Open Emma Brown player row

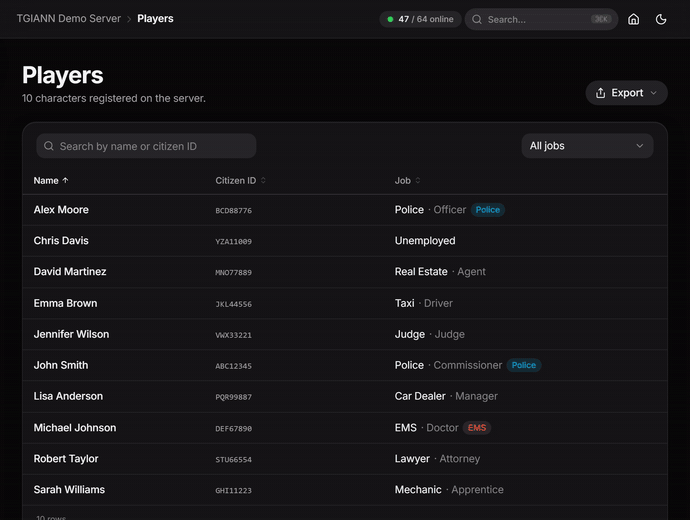tap(345, 303)
